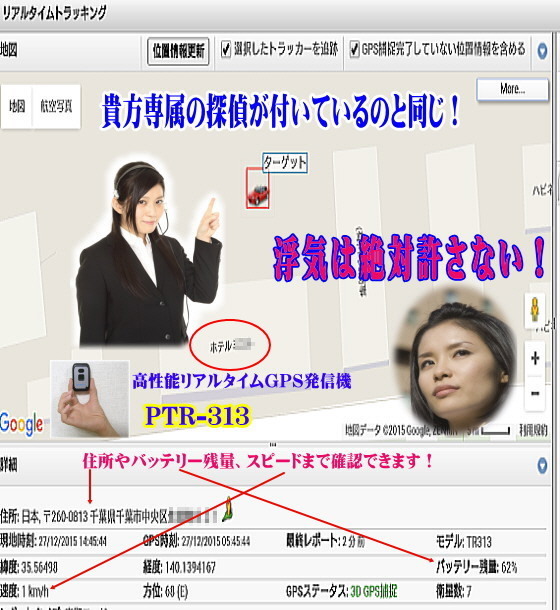Toggle include incomplete GPS positions checkbox
Image resolution: width=560 pixels, height=610 pixels.
tap(354, 50)
